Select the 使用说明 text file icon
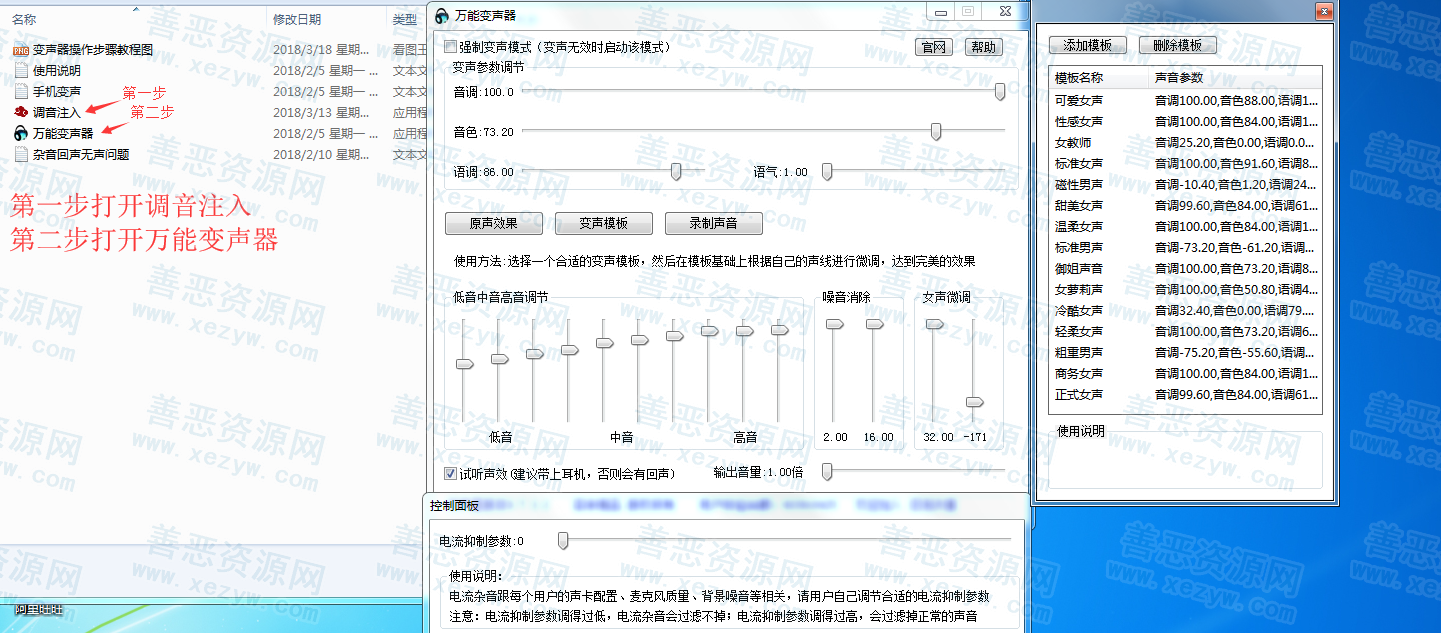 [21, 71]
